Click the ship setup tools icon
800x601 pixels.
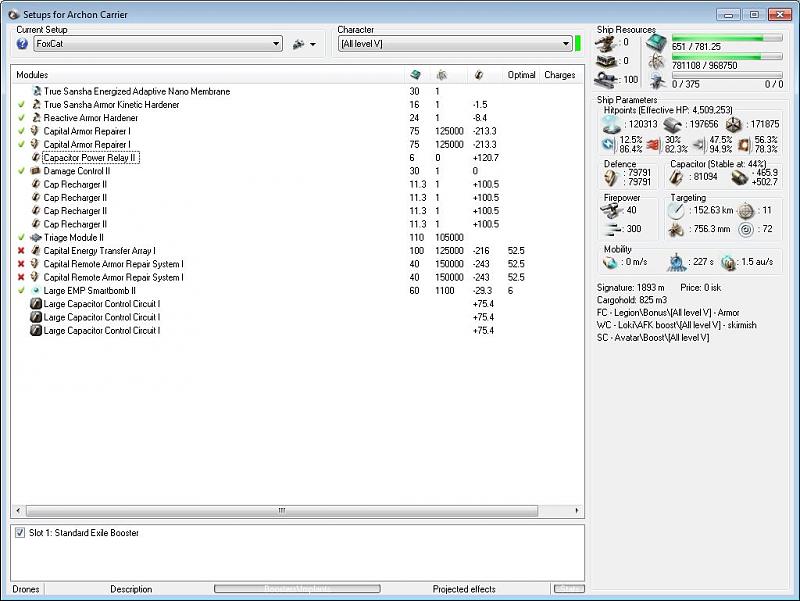[298, 44]
